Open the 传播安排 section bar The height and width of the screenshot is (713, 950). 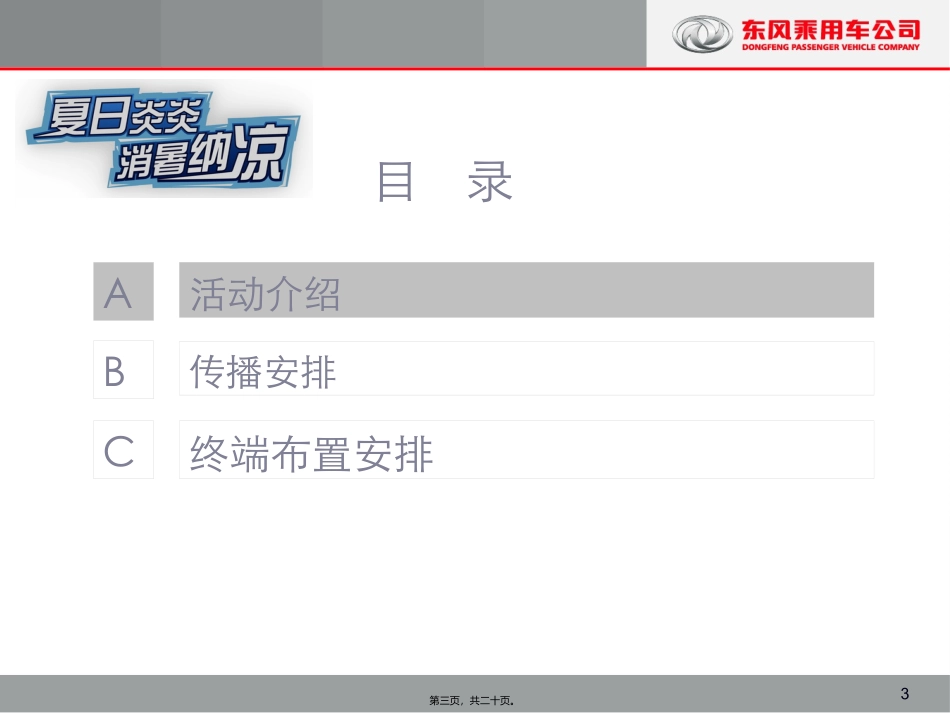click(526, 368)
